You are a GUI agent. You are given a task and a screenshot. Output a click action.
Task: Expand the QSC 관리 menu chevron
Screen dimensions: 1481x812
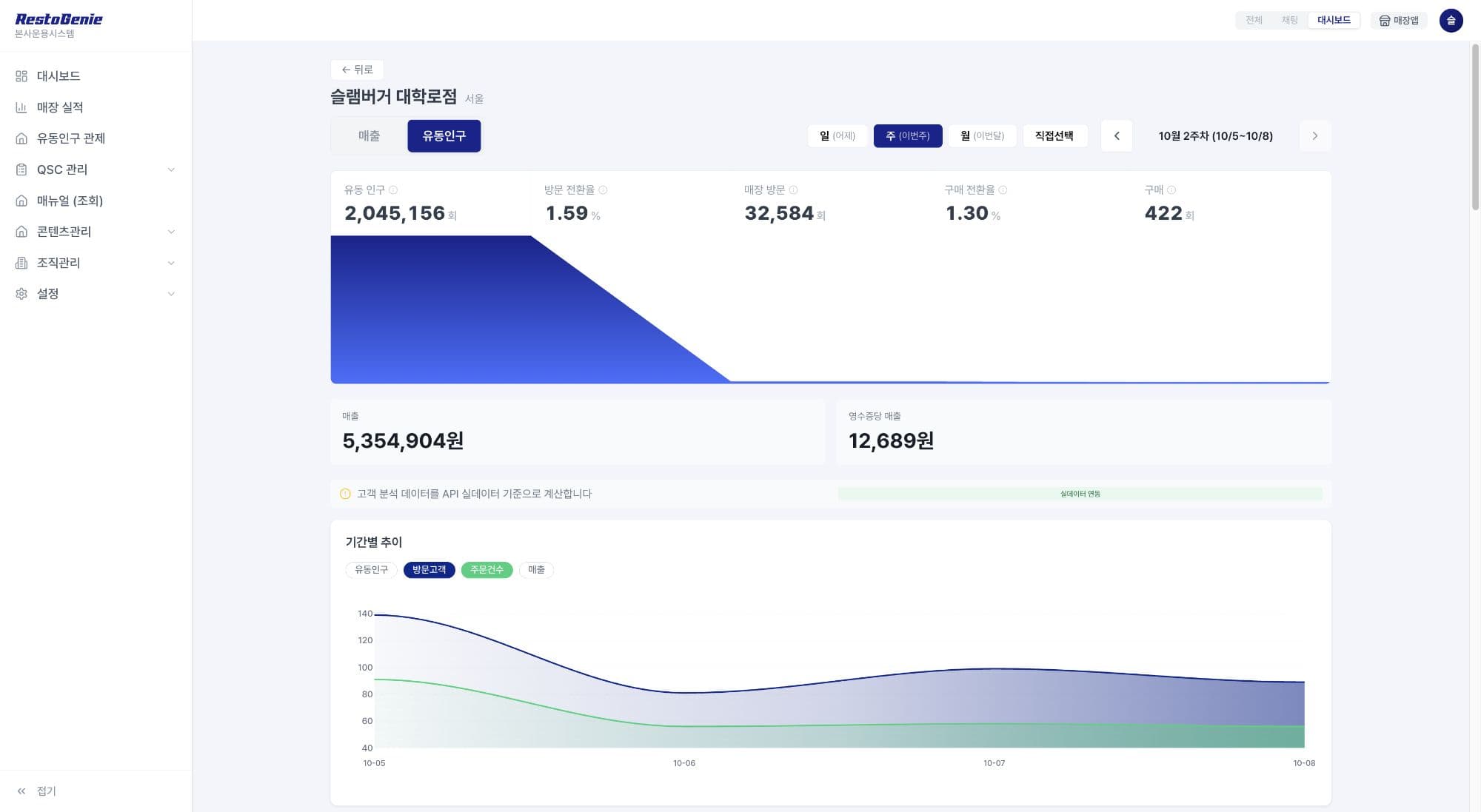171,170
